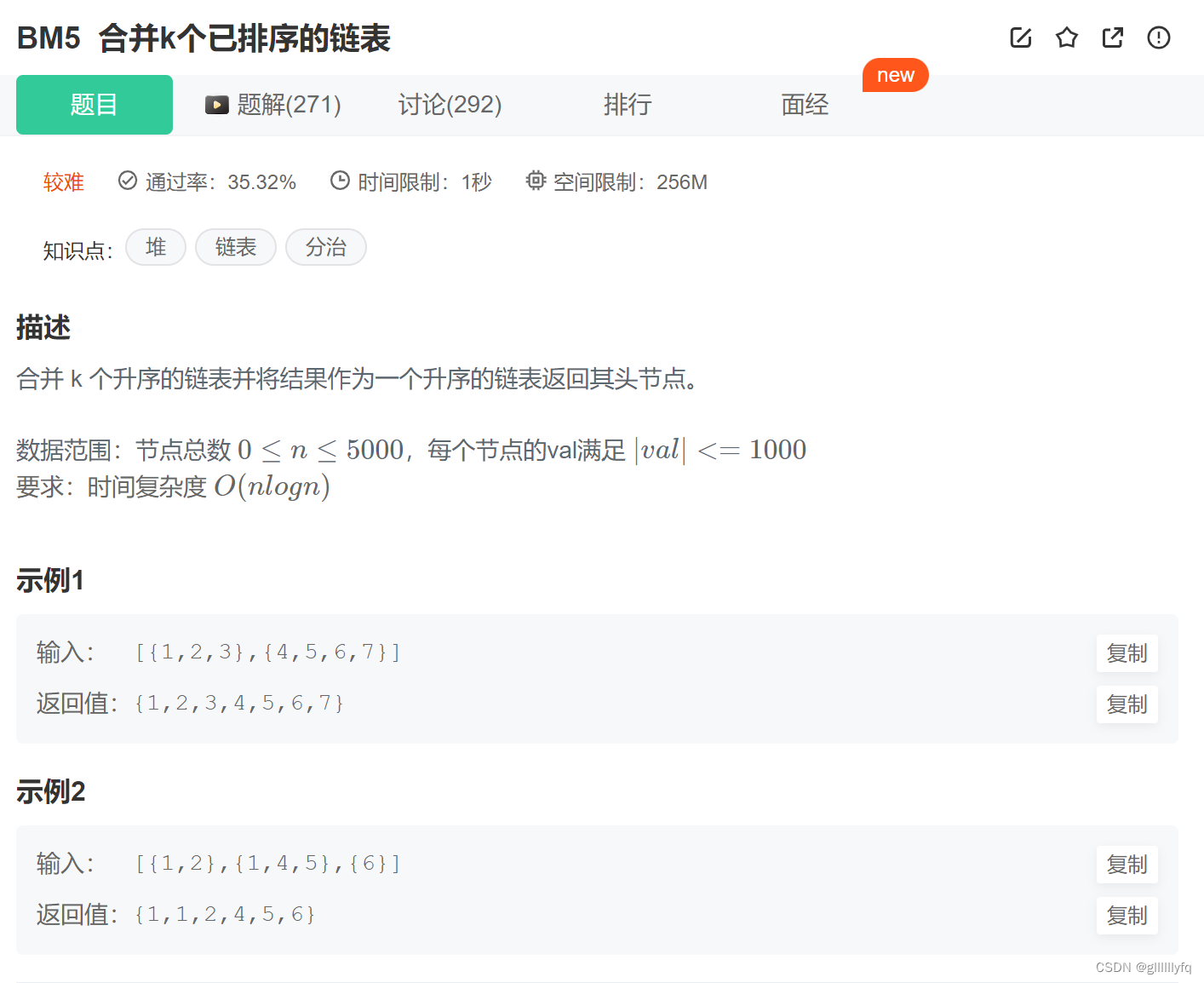Image resolution: width=1204 pixels, height=983 pixels.
Task: Click the 知识点 label
Action: [x=77, y=251]
